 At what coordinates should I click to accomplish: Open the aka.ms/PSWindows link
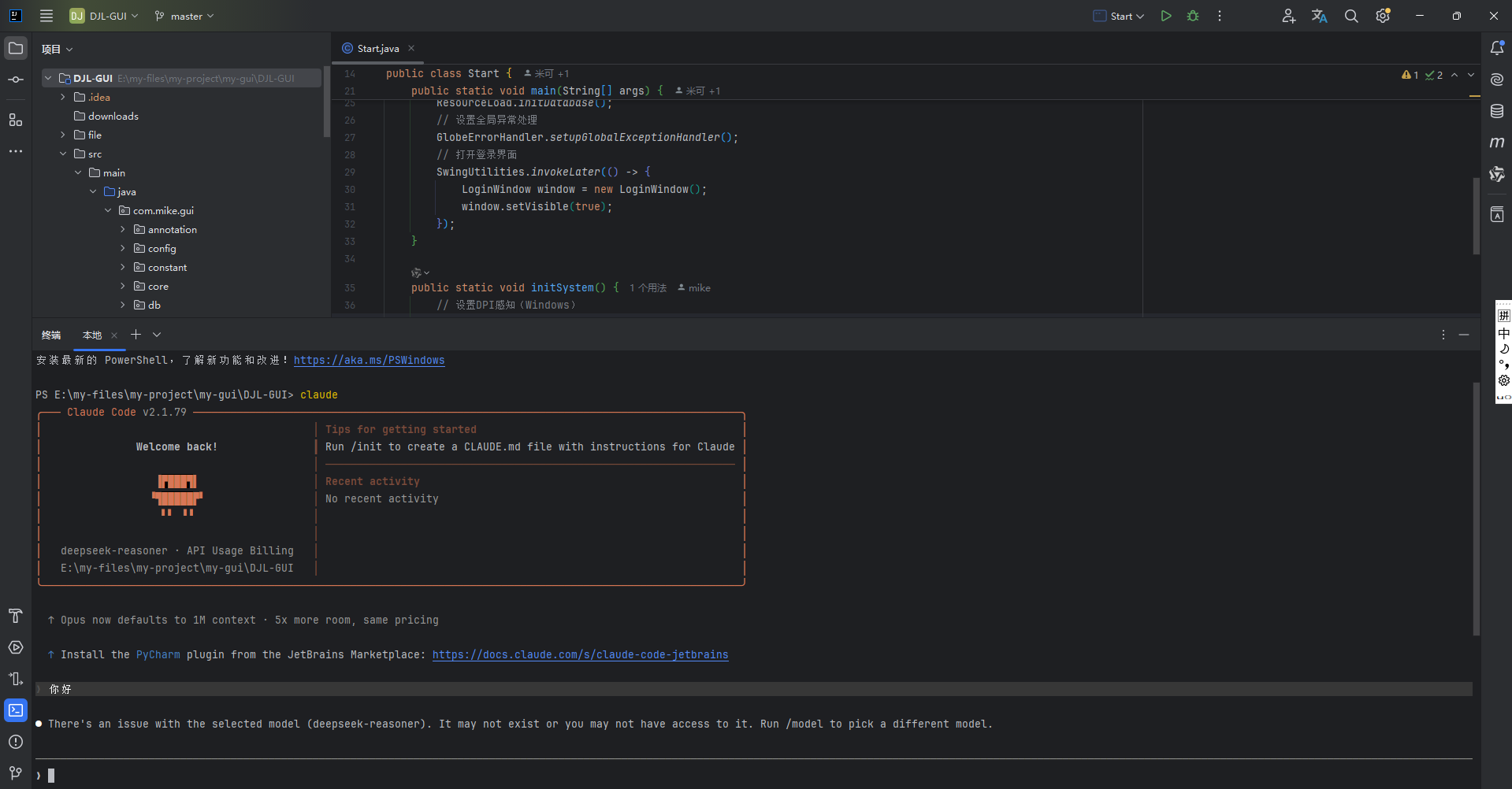[x=369, y=360]
